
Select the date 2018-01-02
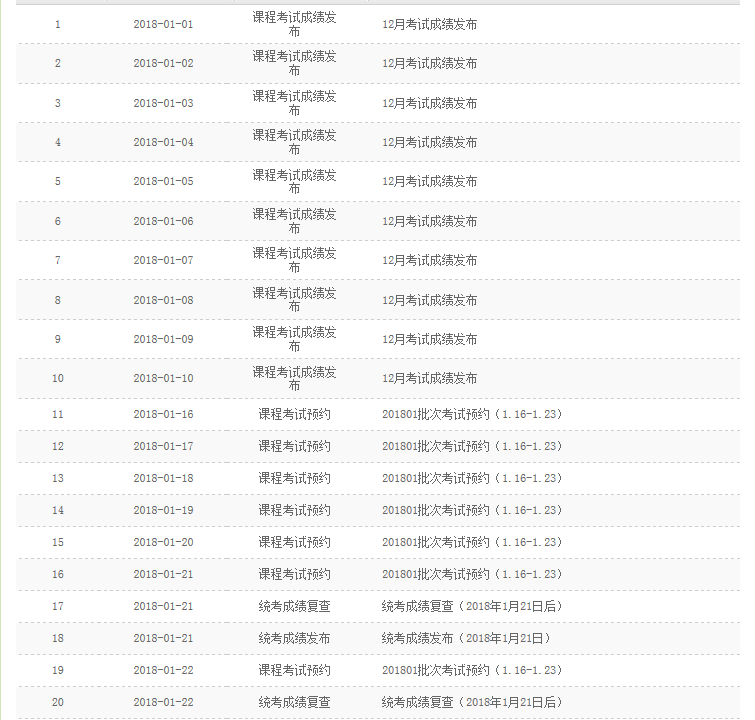[x=163, y=63]
